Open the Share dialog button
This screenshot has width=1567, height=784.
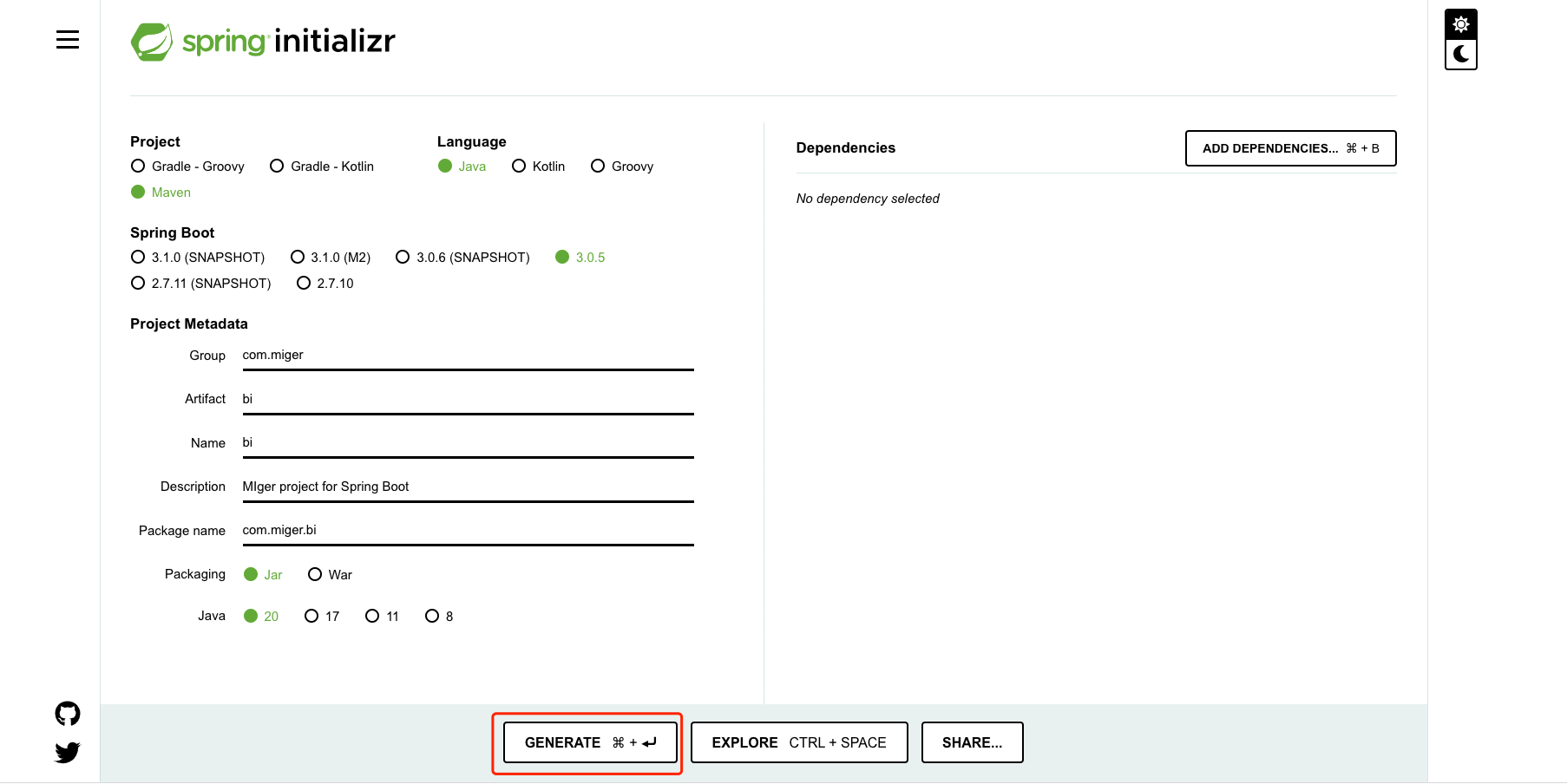(973, 742)
